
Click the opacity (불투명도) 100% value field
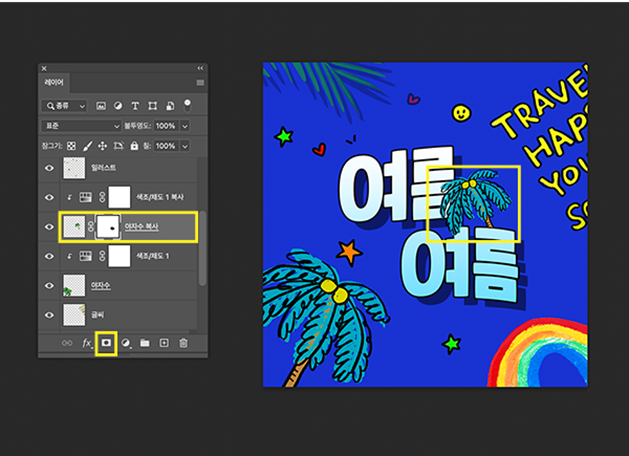click(166, 126)
